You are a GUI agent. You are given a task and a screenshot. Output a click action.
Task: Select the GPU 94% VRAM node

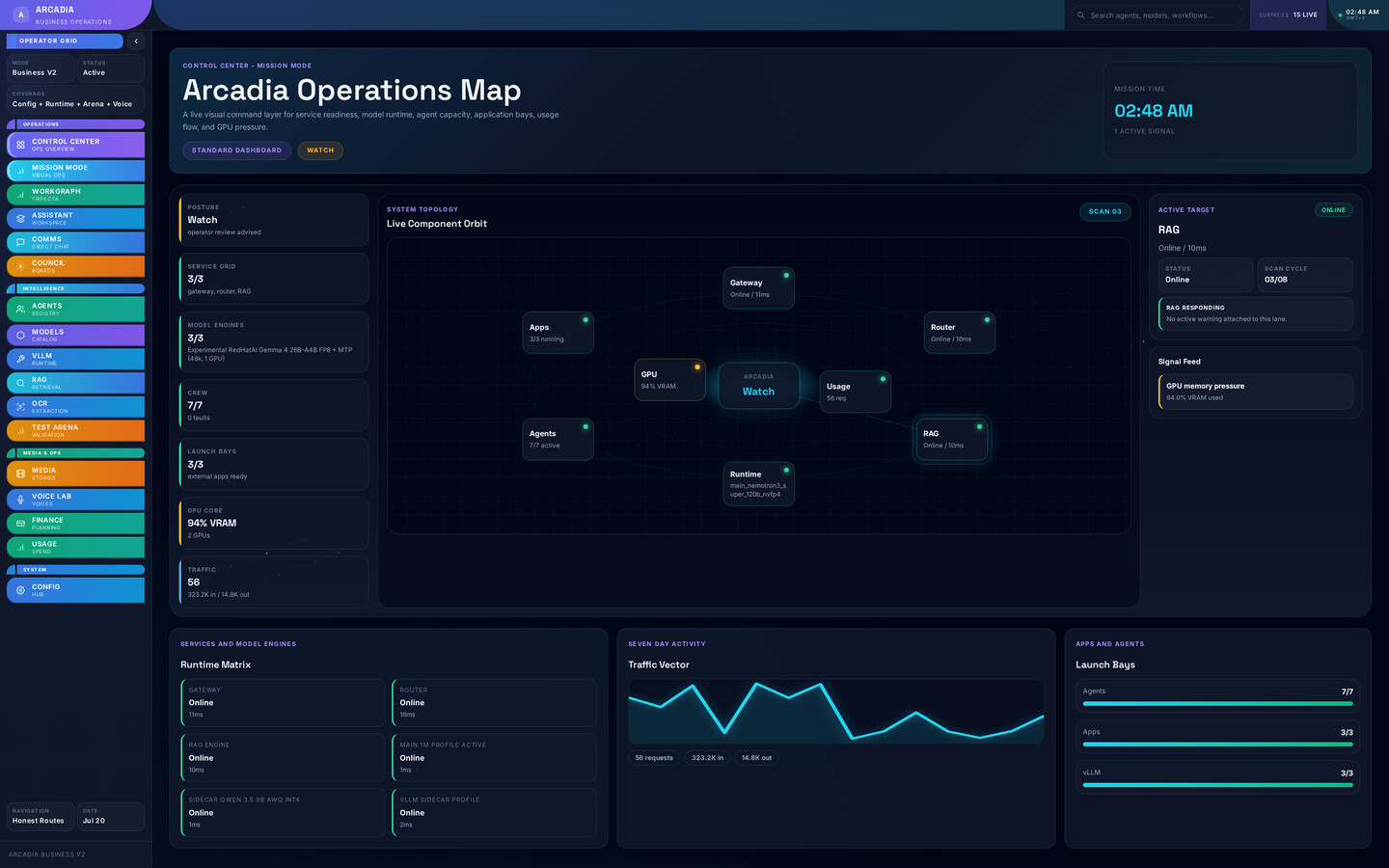(x=669, y=380)
